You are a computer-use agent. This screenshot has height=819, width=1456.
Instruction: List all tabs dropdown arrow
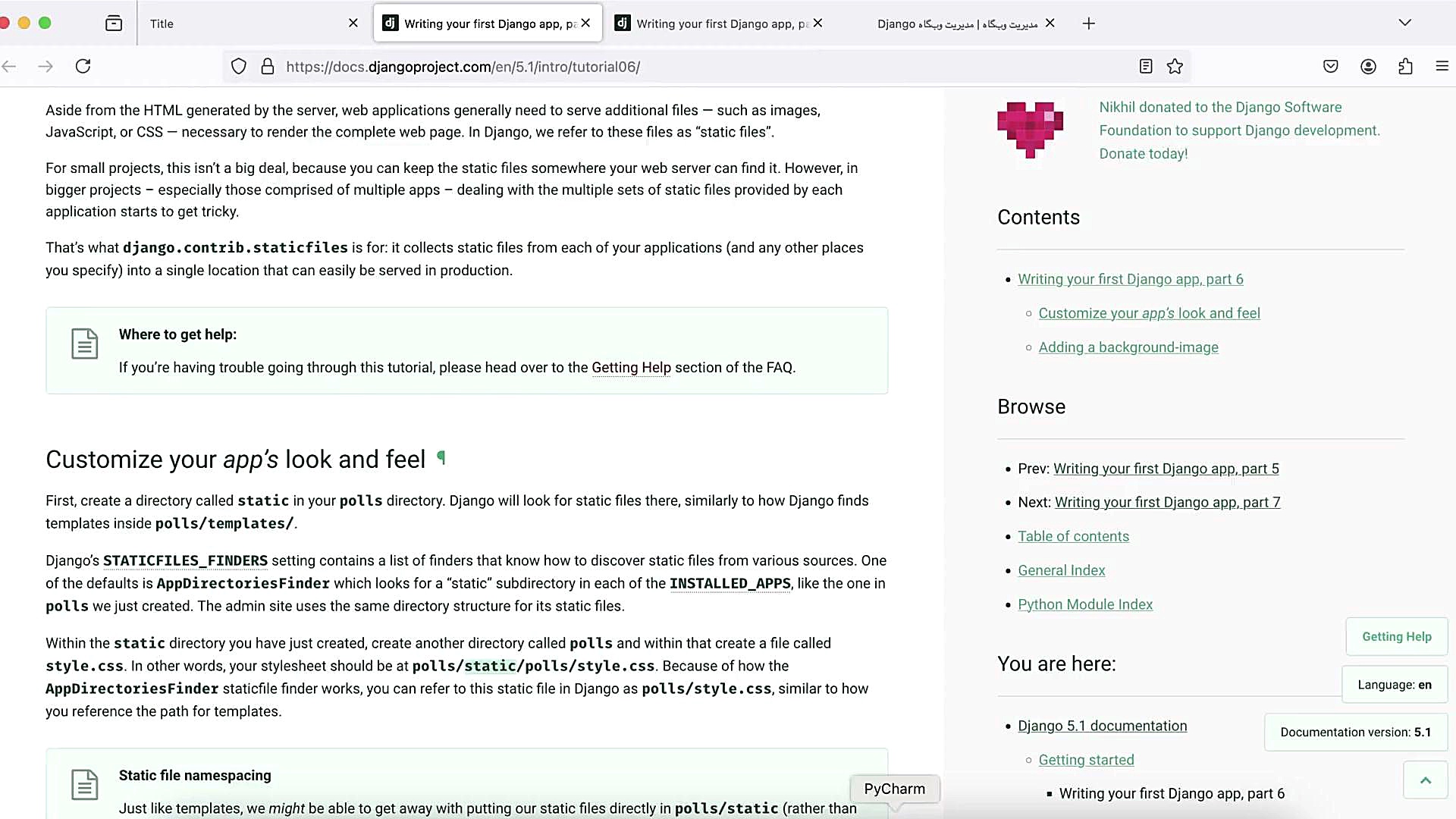click(x=1405, y=23)
